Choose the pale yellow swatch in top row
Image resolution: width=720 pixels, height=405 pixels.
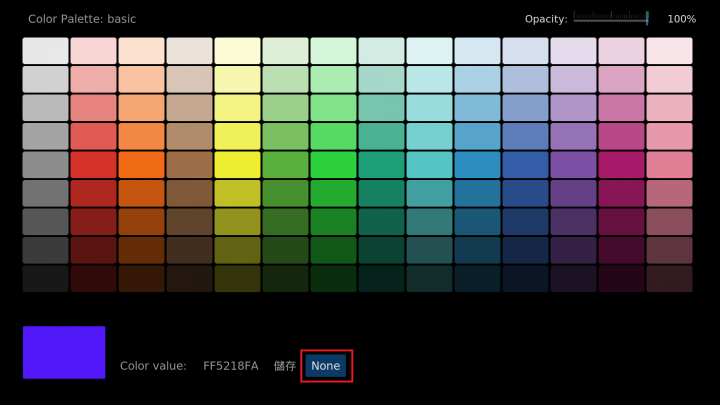(237, 51)
